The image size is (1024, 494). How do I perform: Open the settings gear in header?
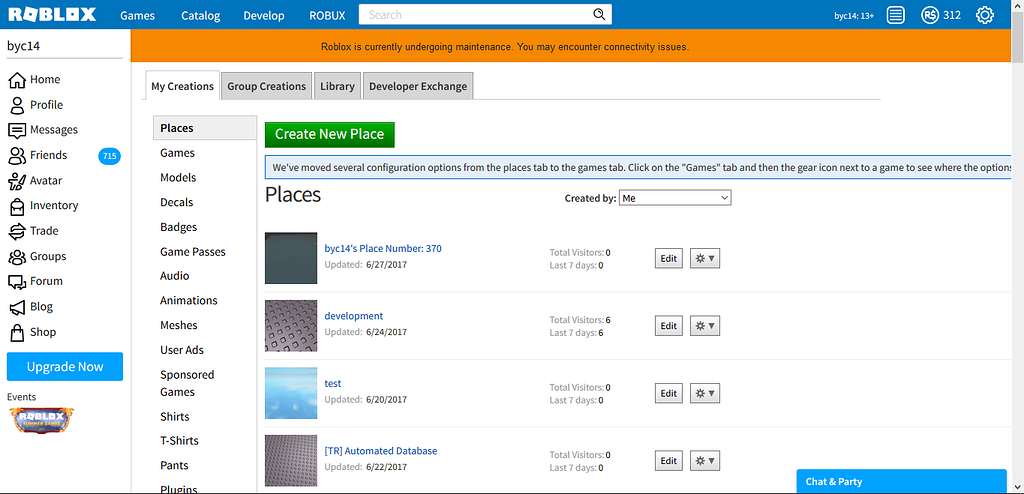pyautogui.click(x=985, y=15)
